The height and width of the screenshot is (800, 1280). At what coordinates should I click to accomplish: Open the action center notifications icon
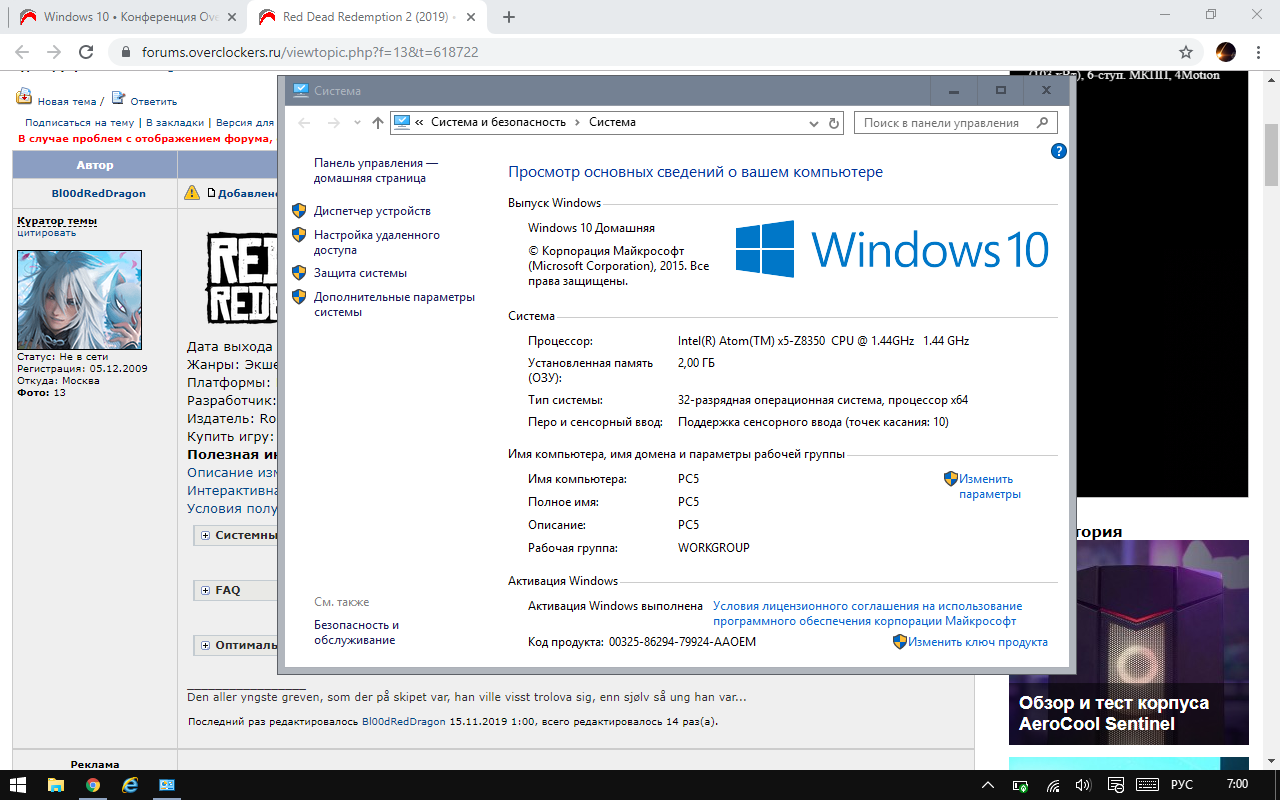(x=1116, y=785)
